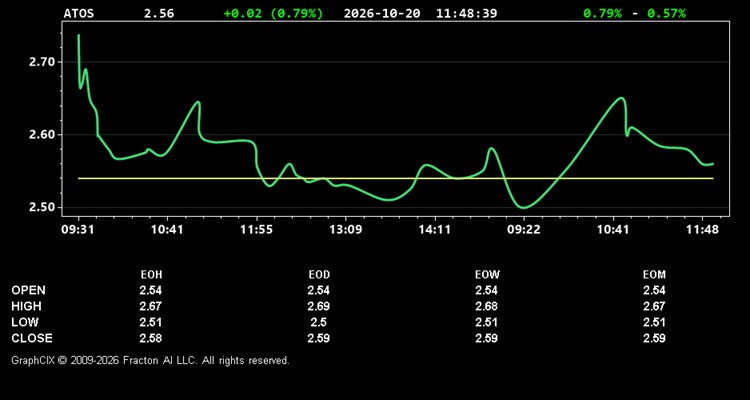Select the 2.50 price axis label
This screenshot has height=400, width=750.
tap(42, 208)
